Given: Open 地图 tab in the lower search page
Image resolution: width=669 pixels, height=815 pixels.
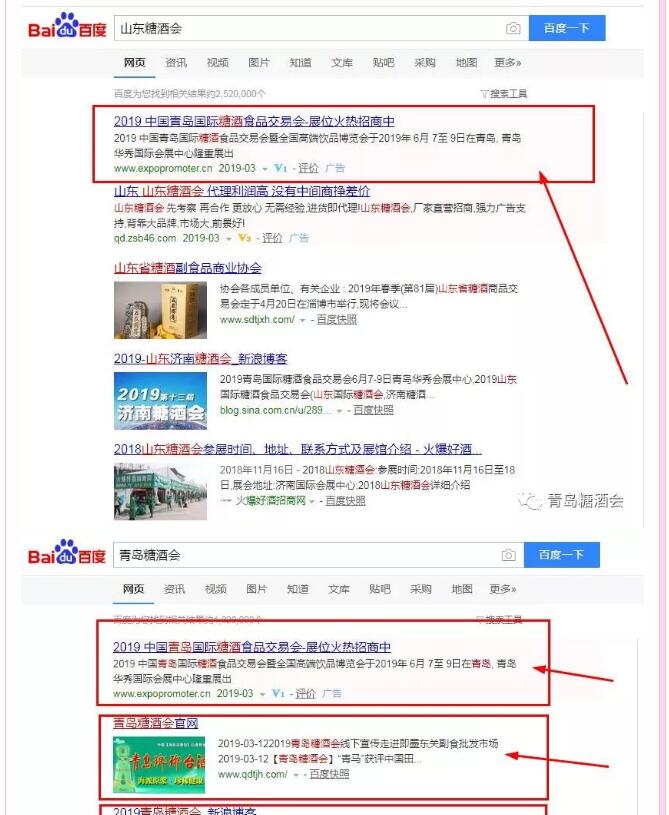Looking at the screenshot, I should [x=462, y=589].
